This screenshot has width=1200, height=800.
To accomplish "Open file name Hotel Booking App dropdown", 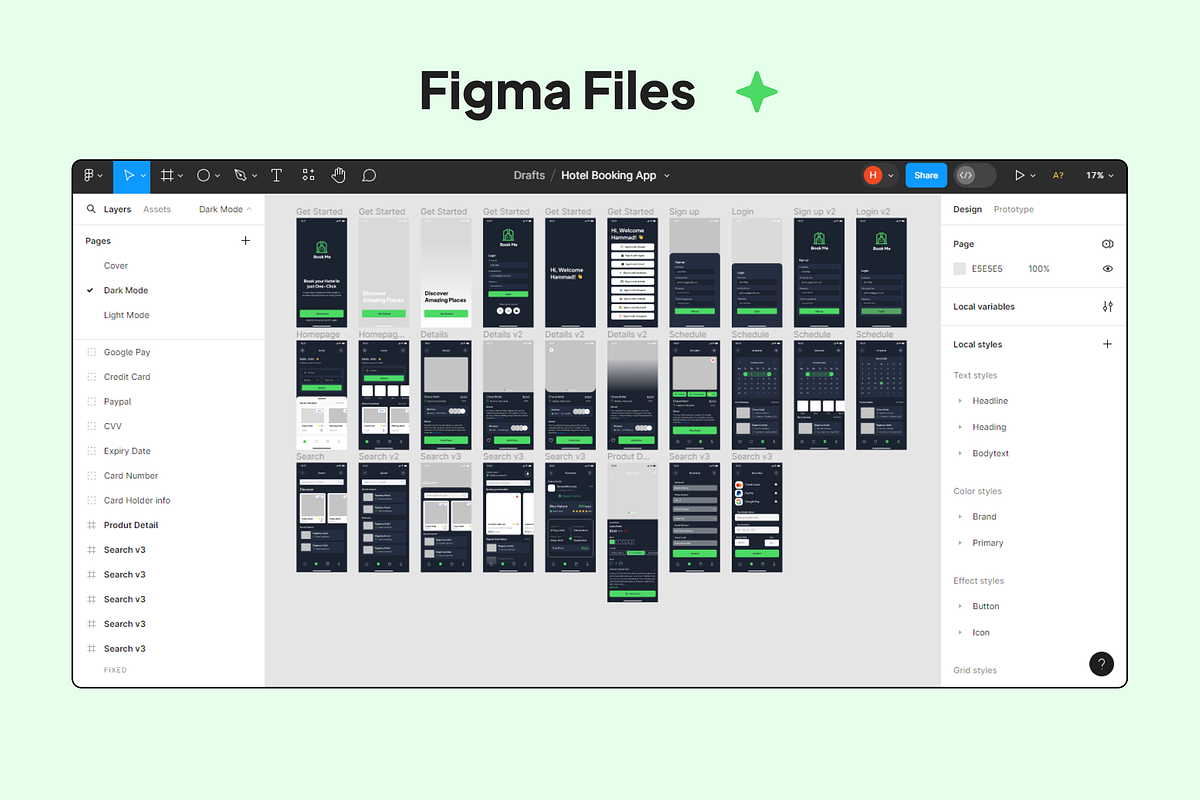I will pyautogui.click(x=667, y=176).
